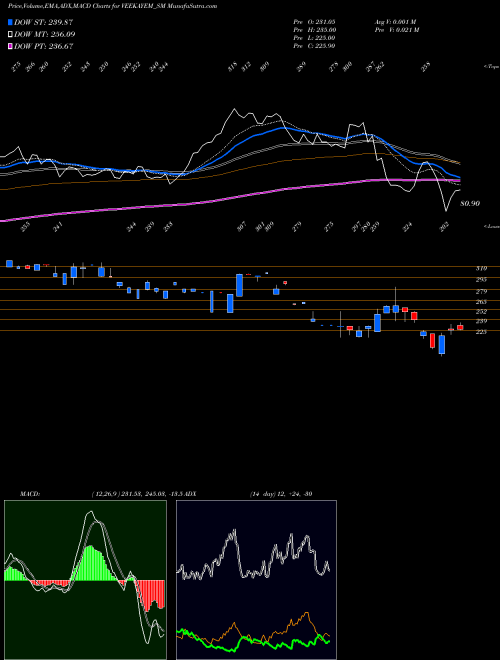Click the price value label ending in 0.90 near the EMA lines
This screenshot has height=660, width=500.
470,204
